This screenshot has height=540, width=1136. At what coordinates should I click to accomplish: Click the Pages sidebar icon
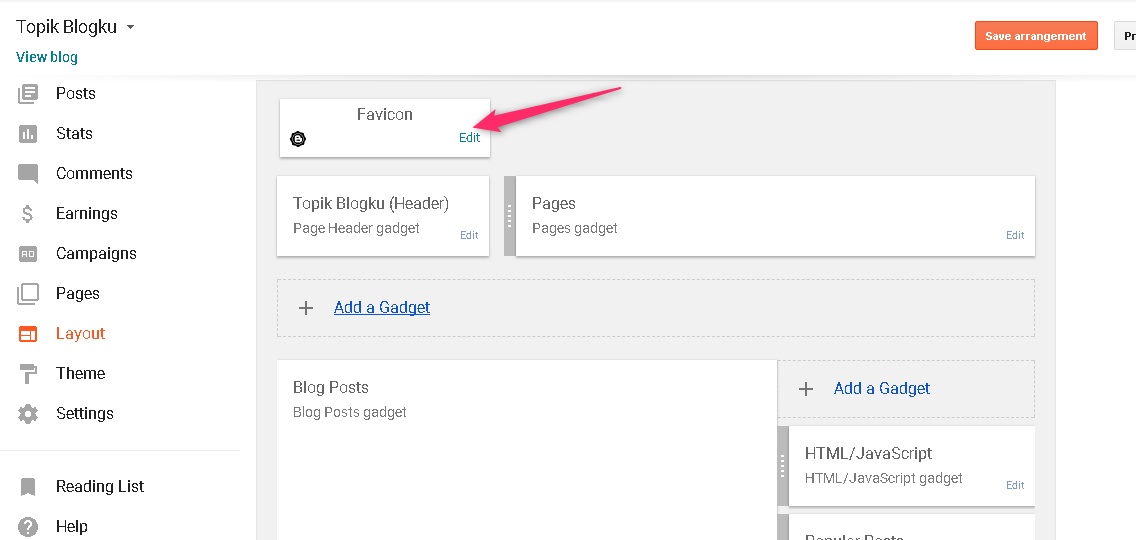pyautogui.click(x=28, y=294)
